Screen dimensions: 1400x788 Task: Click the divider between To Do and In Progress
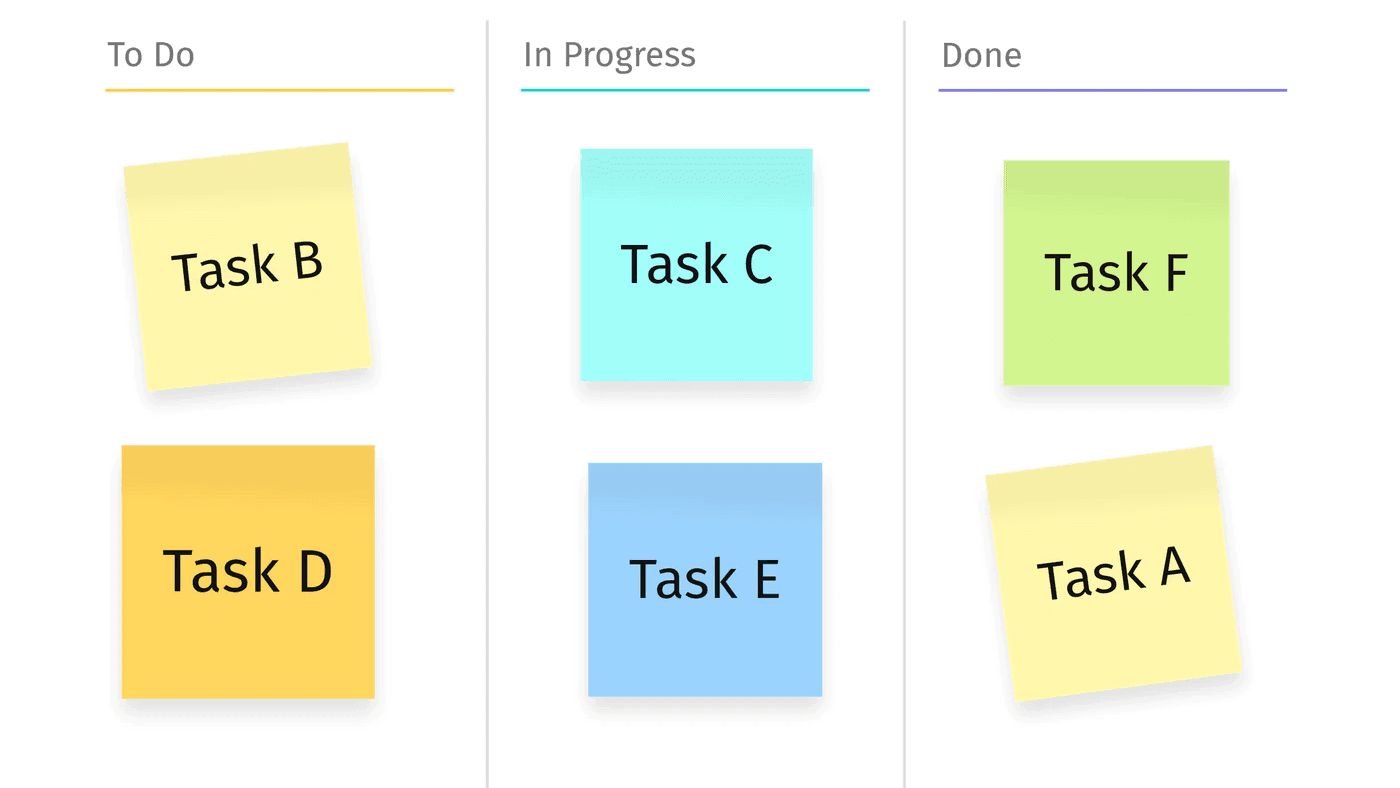(x=487, y=400)
